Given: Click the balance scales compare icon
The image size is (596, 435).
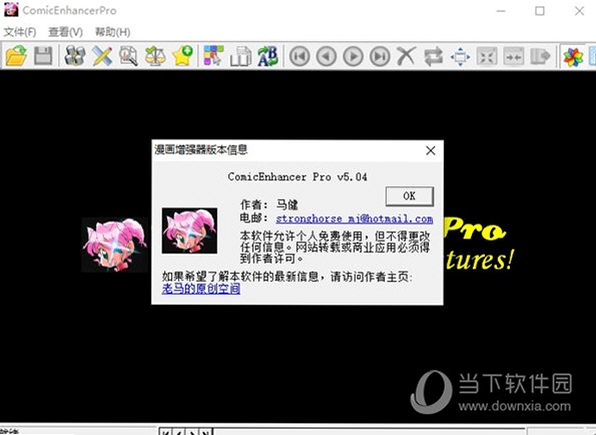Looking at the screenshot, I should [155, 56].
